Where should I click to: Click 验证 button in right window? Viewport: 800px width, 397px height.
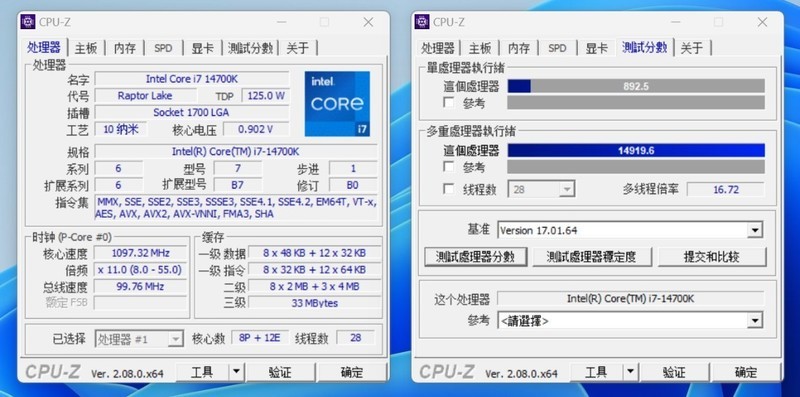pyautogui.click(x=674, y=372)
